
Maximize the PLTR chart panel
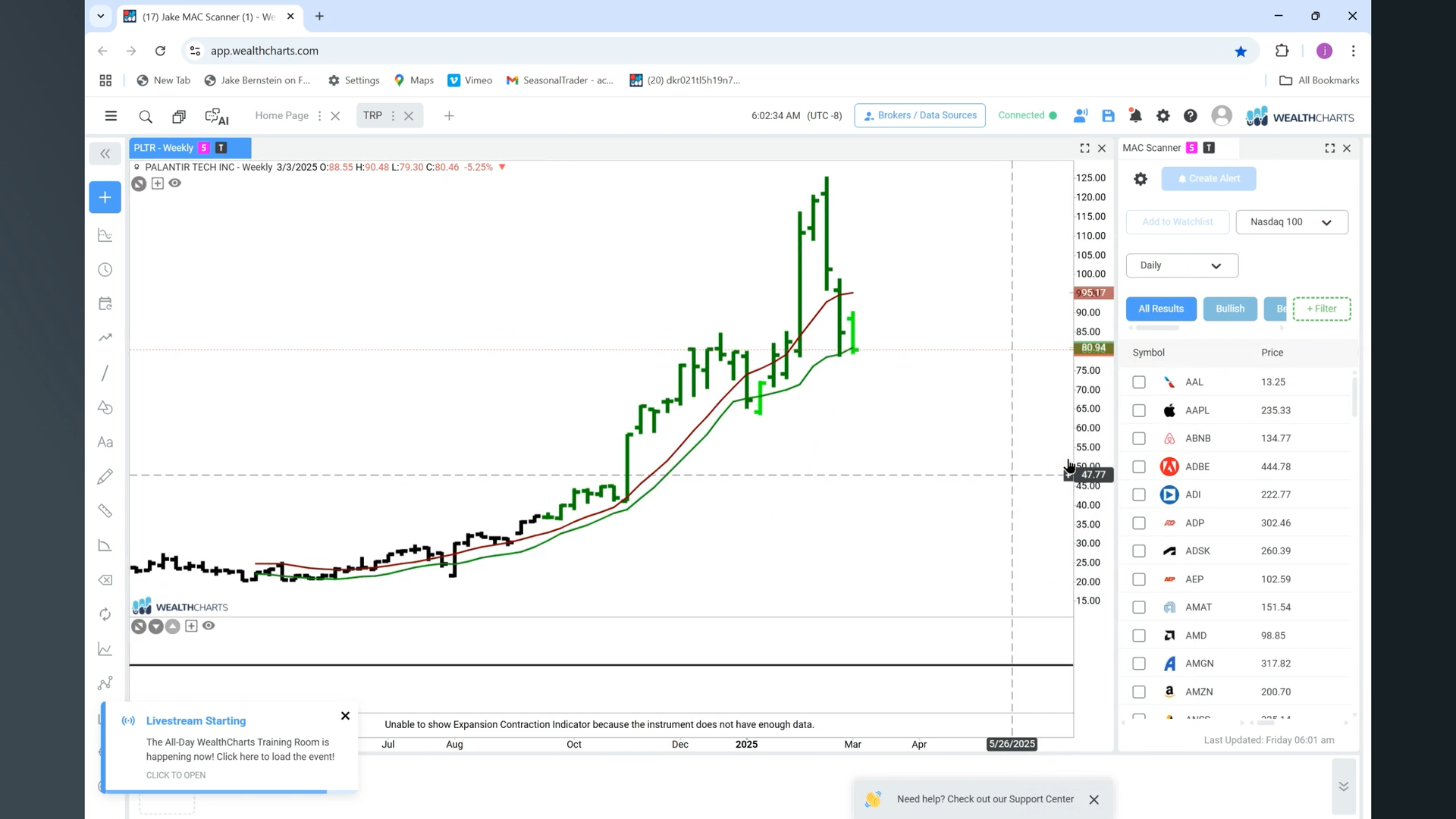[1084, 149]
